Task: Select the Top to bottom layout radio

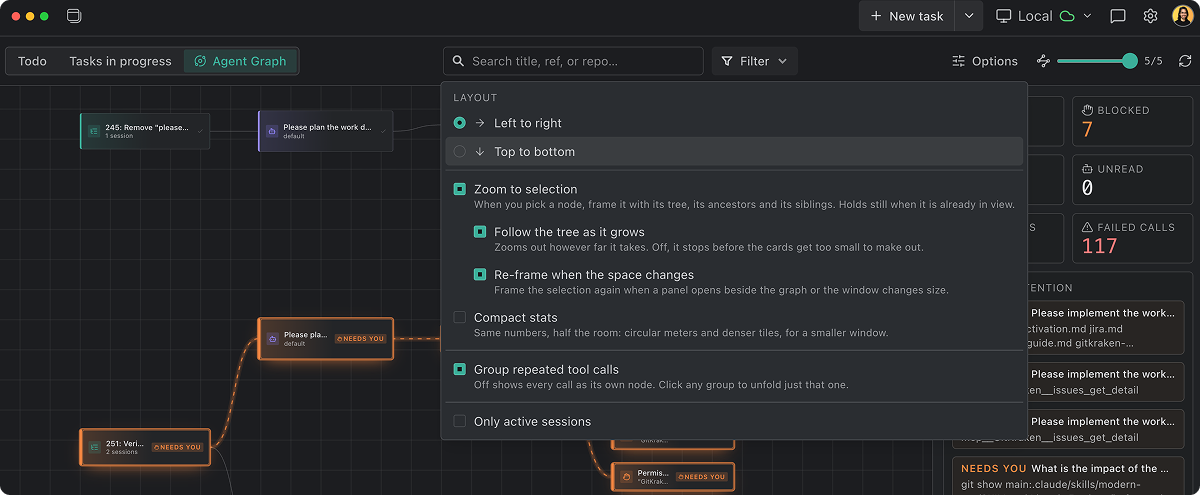Action: tap(459, 152)
